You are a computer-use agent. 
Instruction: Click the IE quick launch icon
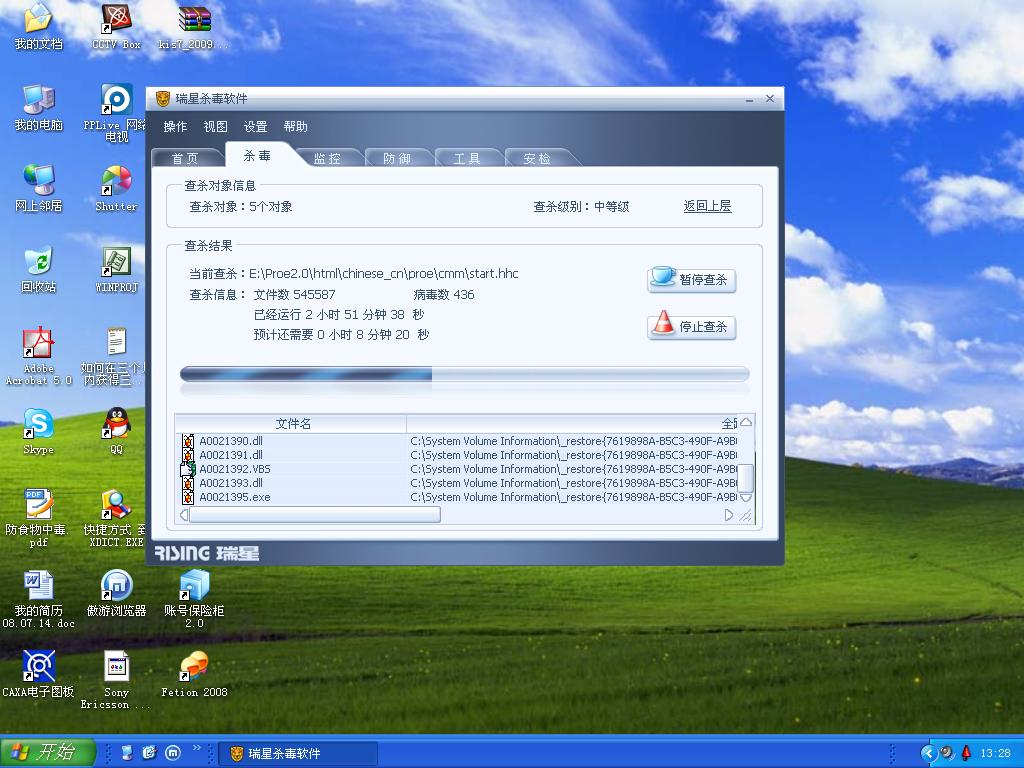tap(150, 753)
